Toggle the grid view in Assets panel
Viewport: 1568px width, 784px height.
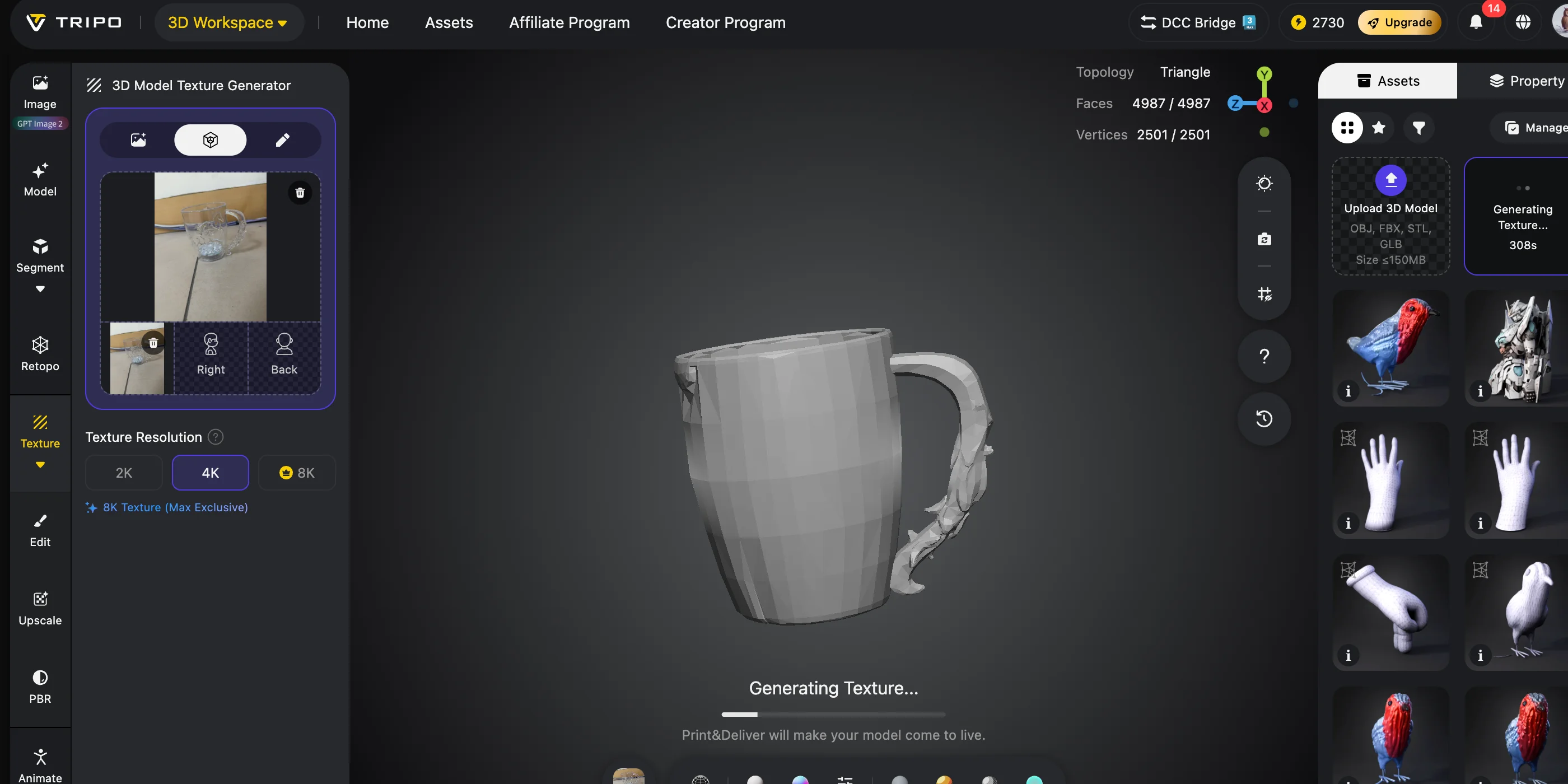(1347, 128)
